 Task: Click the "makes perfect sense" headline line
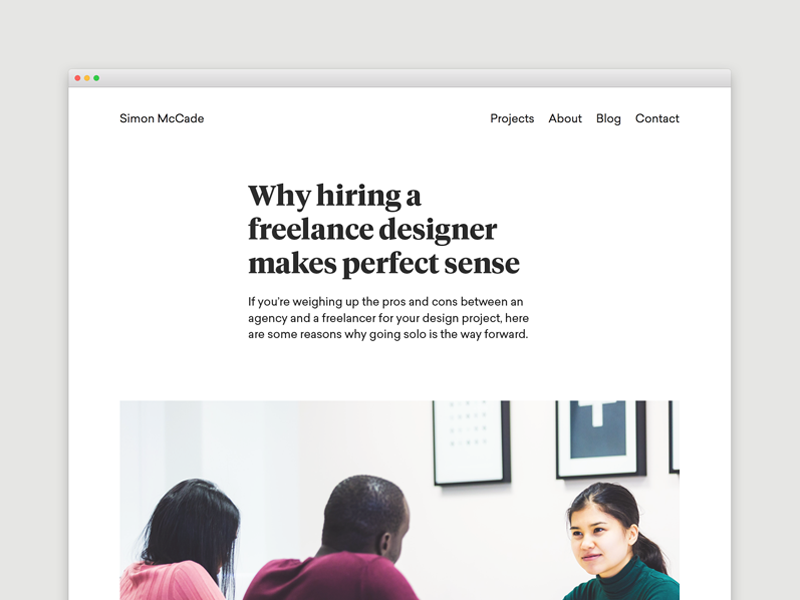tap(384, 263)
